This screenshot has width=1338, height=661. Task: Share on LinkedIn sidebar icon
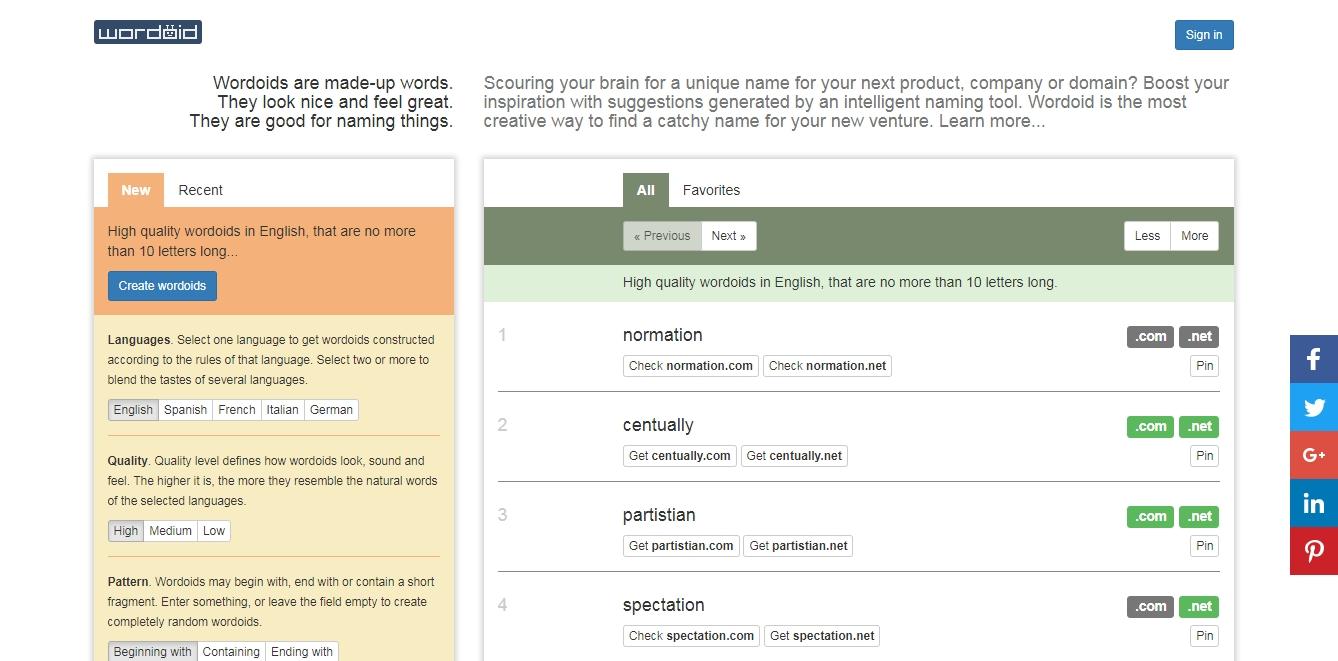pyautogui.click(x=1314, y=503)
